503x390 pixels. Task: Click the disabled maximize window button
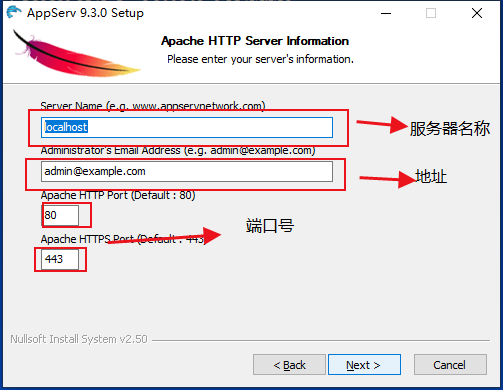tap(431, 13)
